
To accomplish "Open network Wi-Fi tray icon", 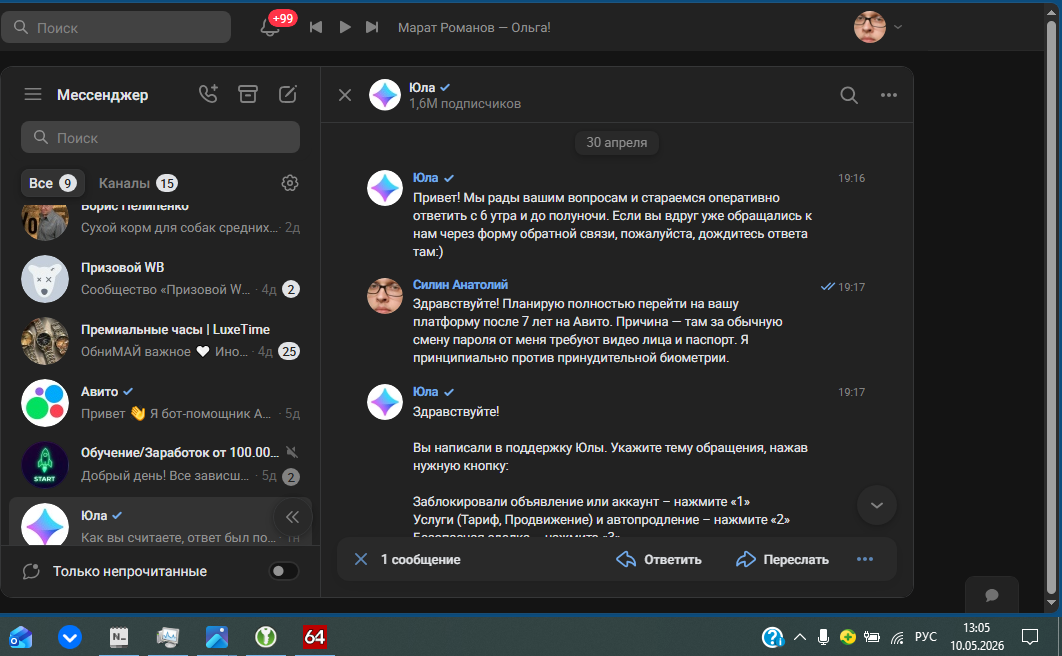I will pos(897,637).
